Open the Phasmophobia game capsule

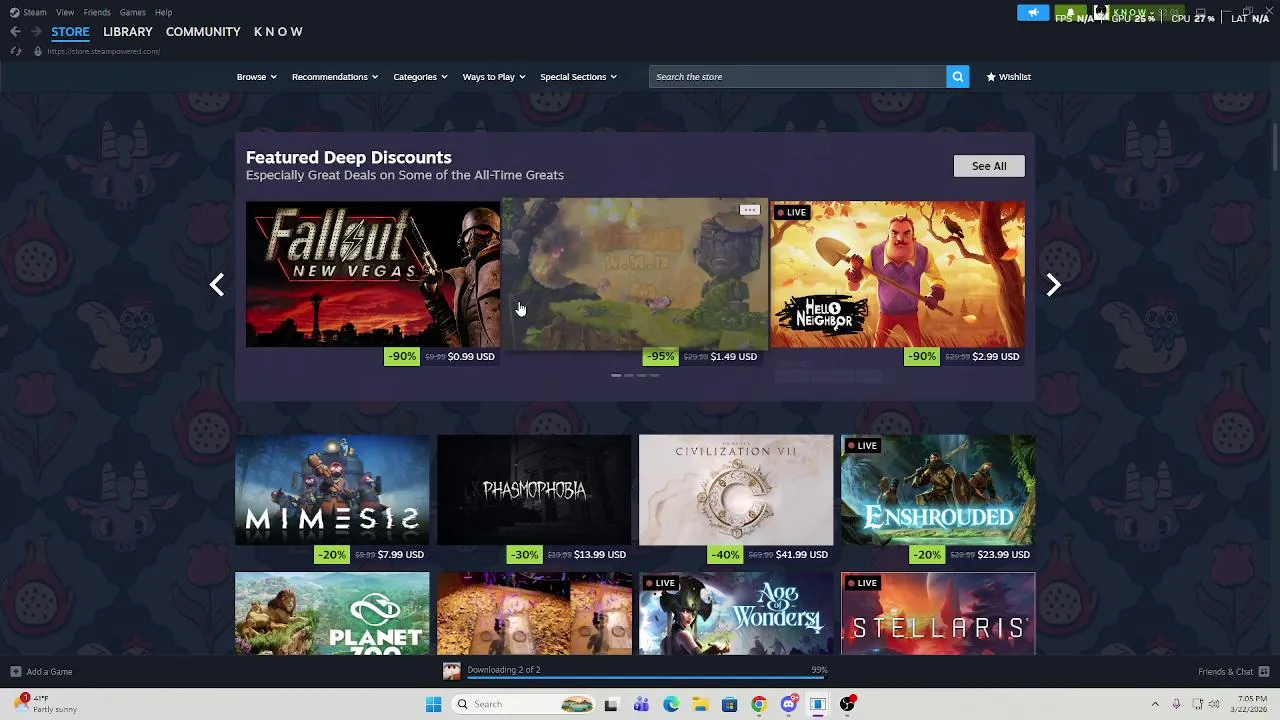534,490
